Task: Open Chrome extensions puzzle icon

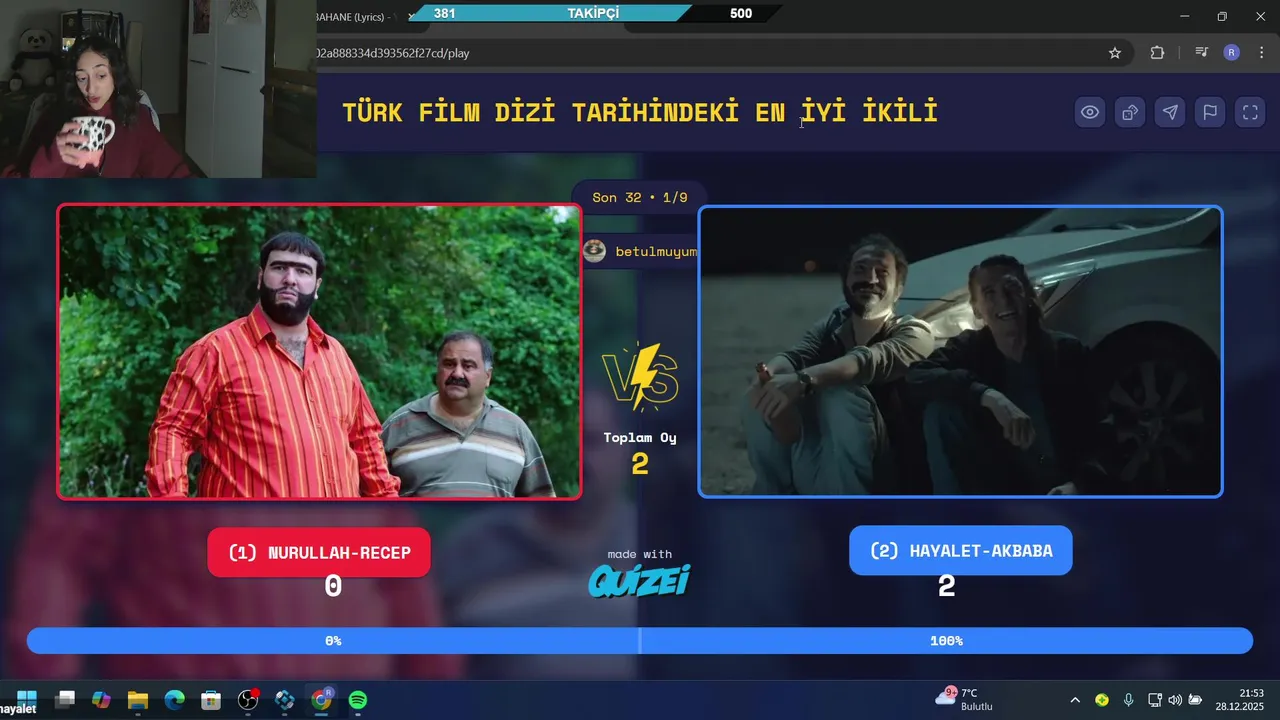Action: (1158, 53)
